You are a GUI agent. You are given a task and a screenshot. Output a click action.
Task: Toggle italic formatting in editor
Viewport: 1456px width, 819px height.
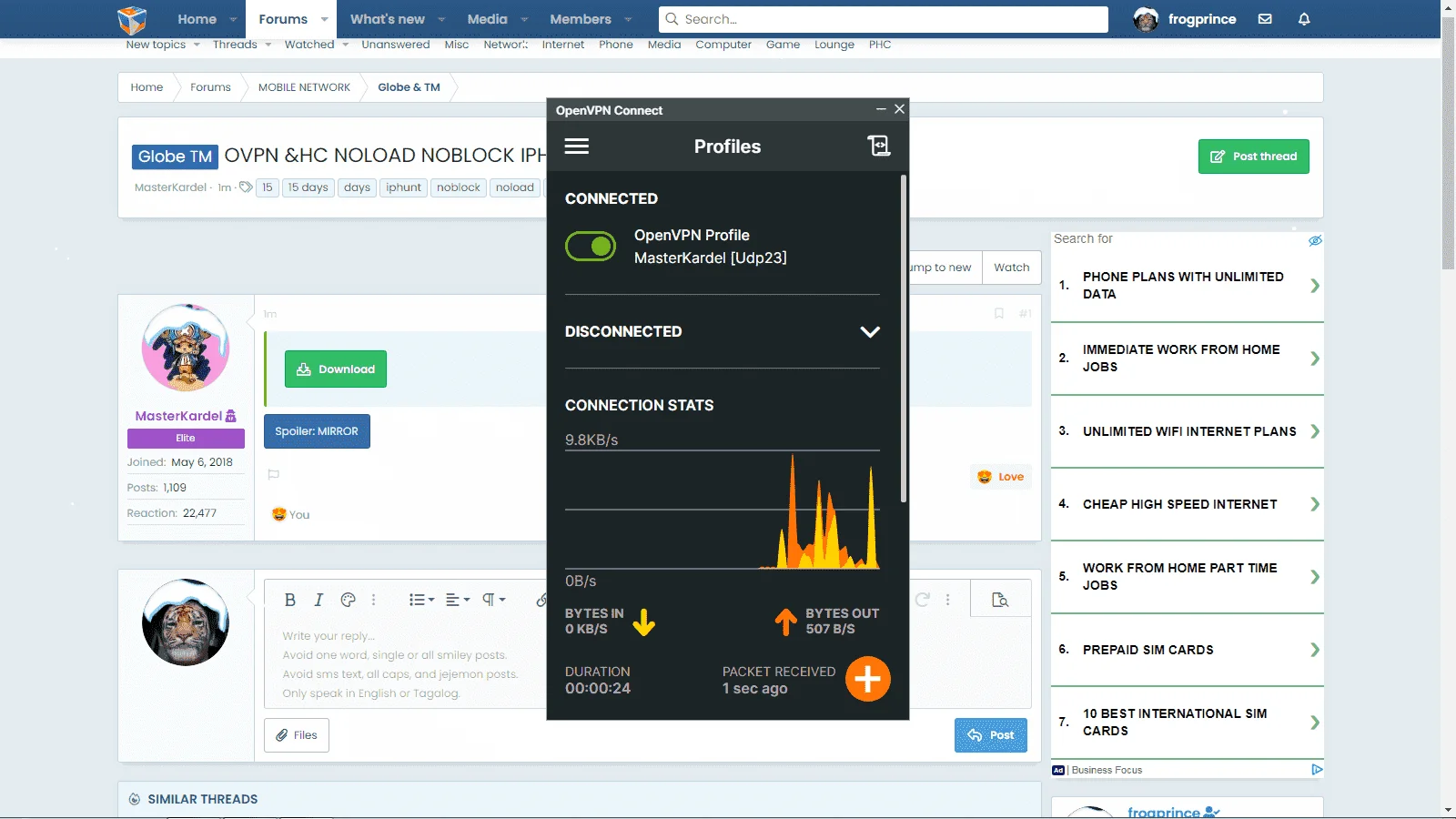click(318, 600)
